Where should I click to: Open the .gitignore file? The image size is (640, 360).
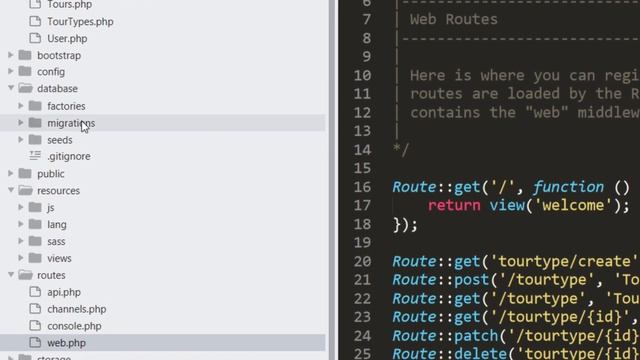(69, 156)
